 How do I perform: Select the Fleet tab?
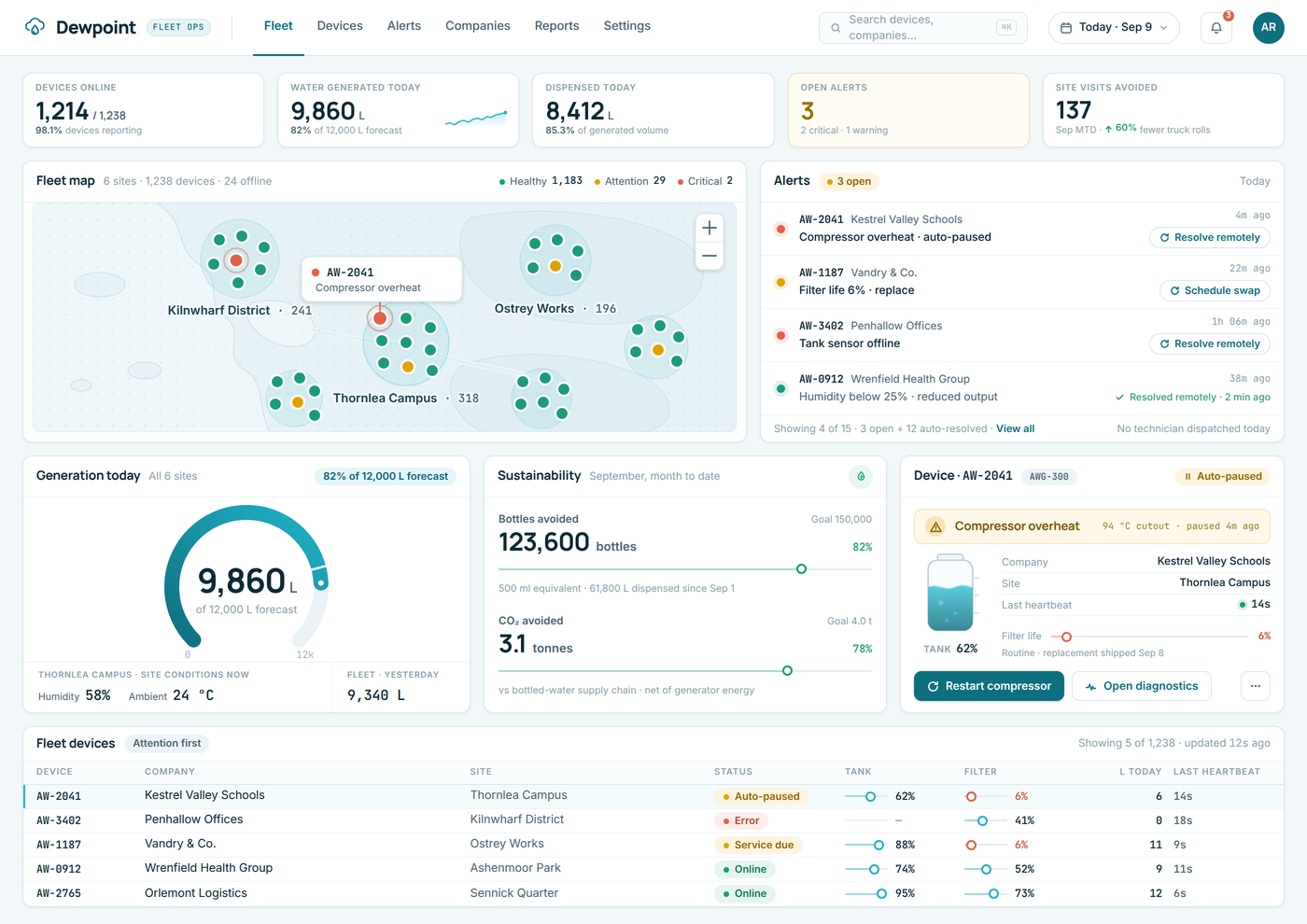(278, 26)
